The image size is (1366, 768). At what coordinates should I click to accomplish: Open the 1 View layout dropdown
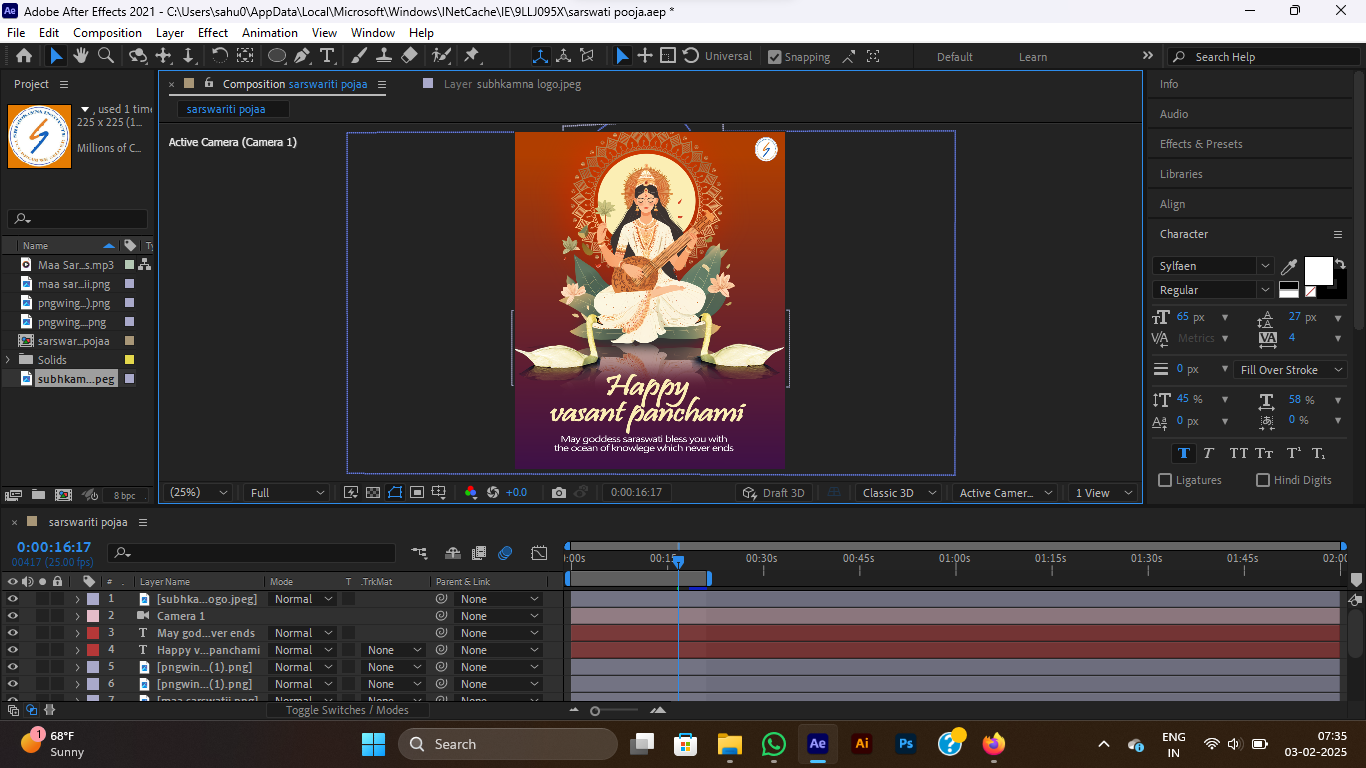pos(1102,493)
